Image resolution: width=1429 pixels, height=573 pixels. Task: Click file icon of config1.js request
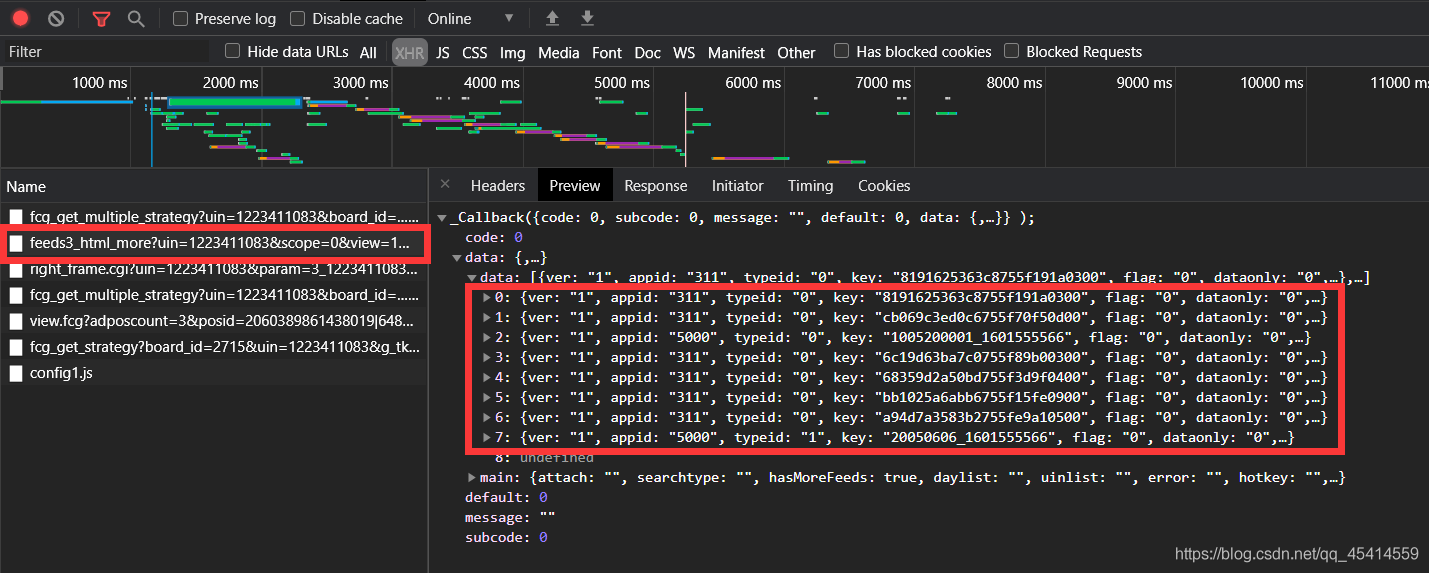click(x=16, y=373)
